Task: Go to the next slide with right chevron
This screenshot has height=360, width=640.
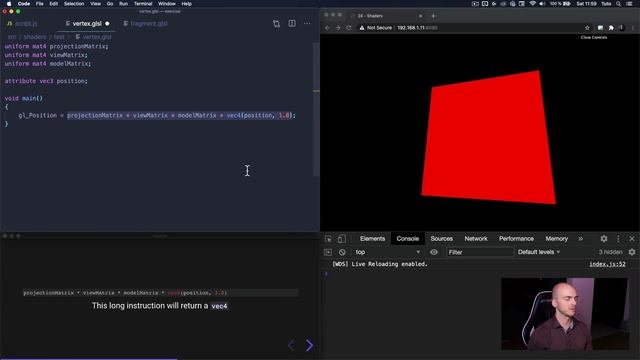Action: [309, 345]
